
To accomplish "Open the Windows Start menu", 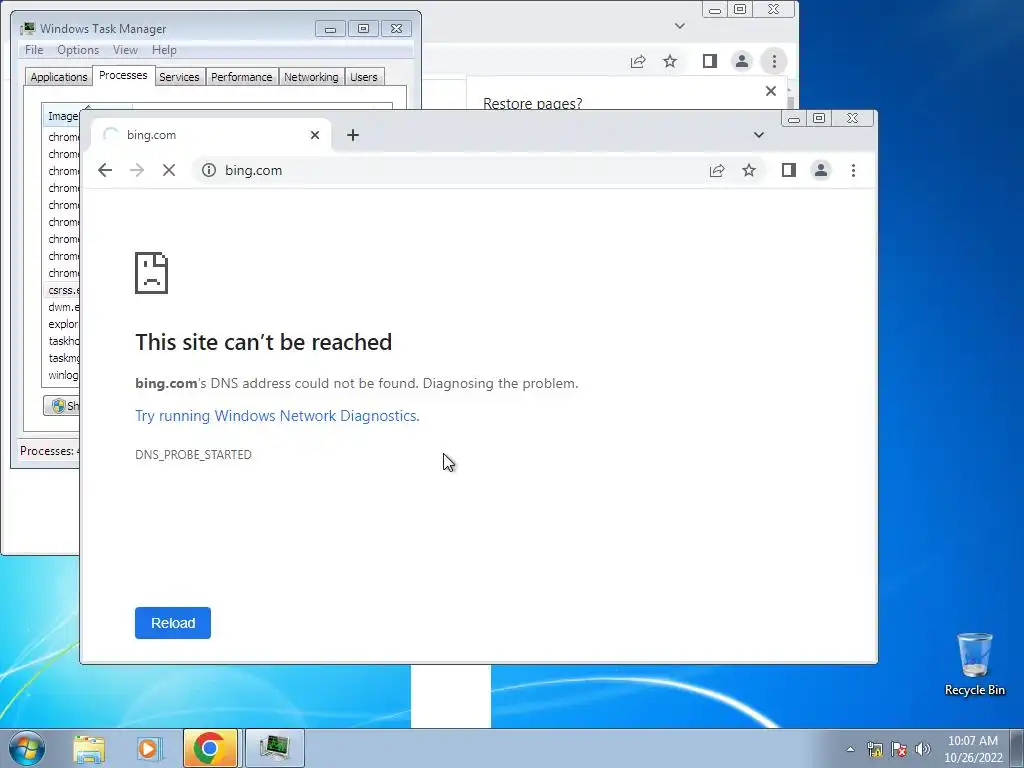I will tap(27, 748).
